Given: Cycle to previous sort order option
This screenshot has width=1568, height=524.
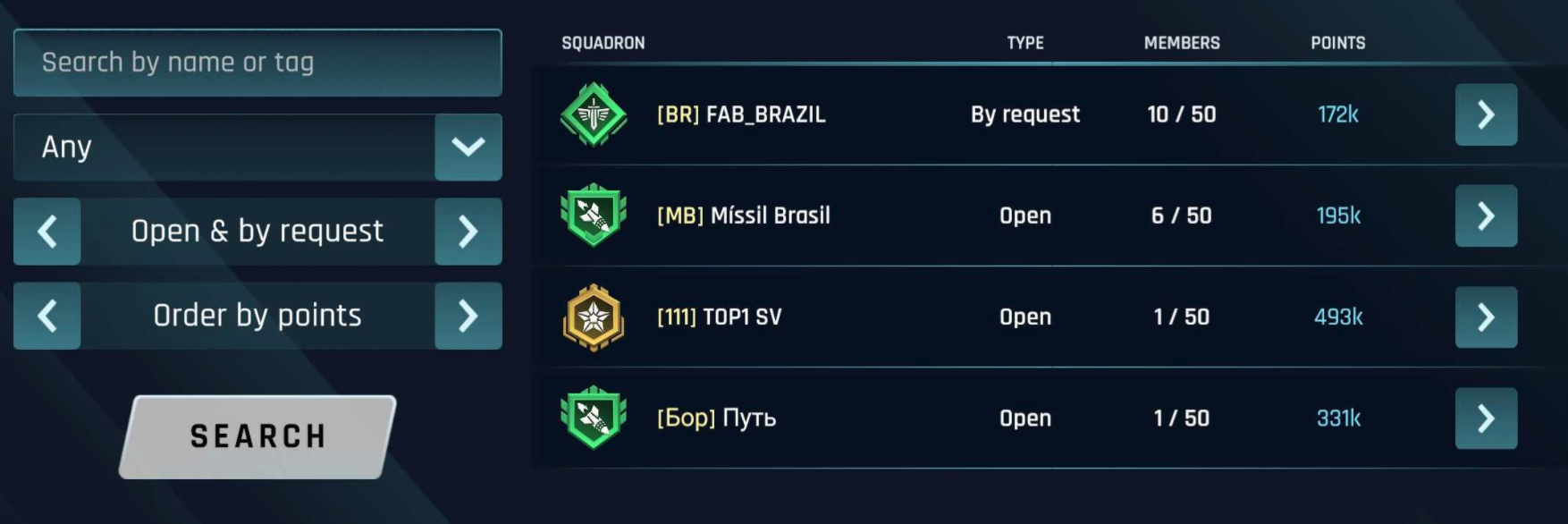Looking at the screenshot, I should pyautogui.click(x=47, y=316).
